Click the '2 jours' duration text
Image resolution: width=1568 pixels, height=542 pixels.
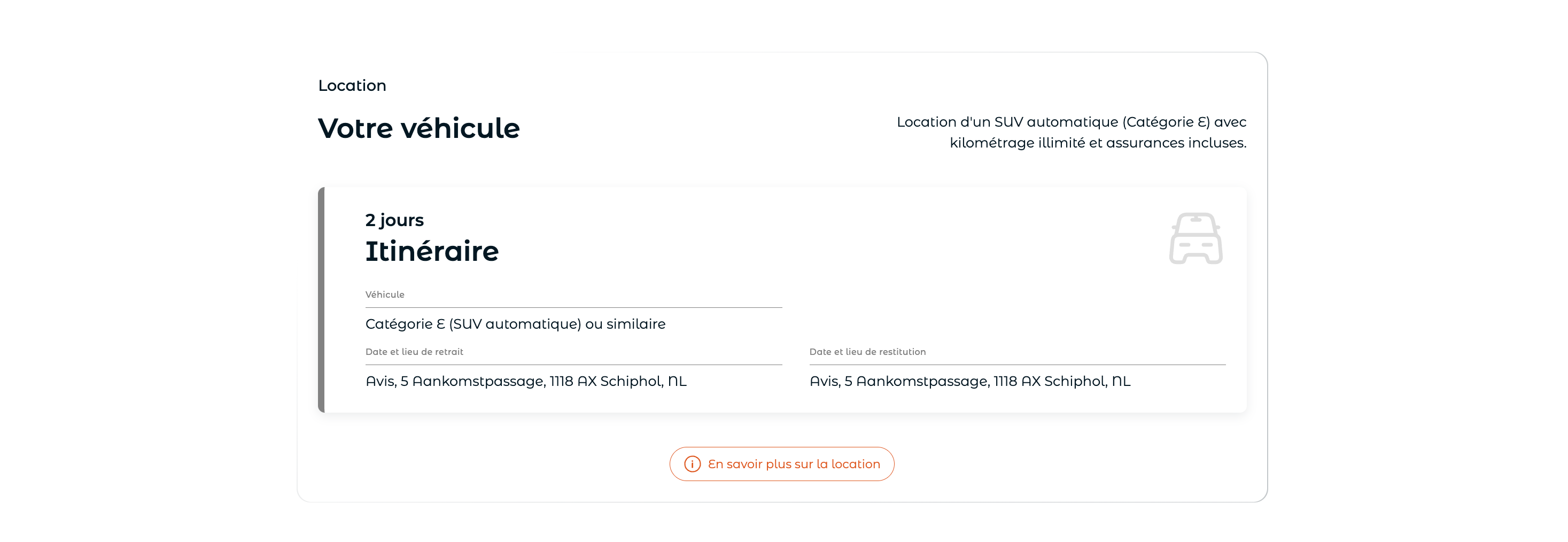click(x=394, y=220)
